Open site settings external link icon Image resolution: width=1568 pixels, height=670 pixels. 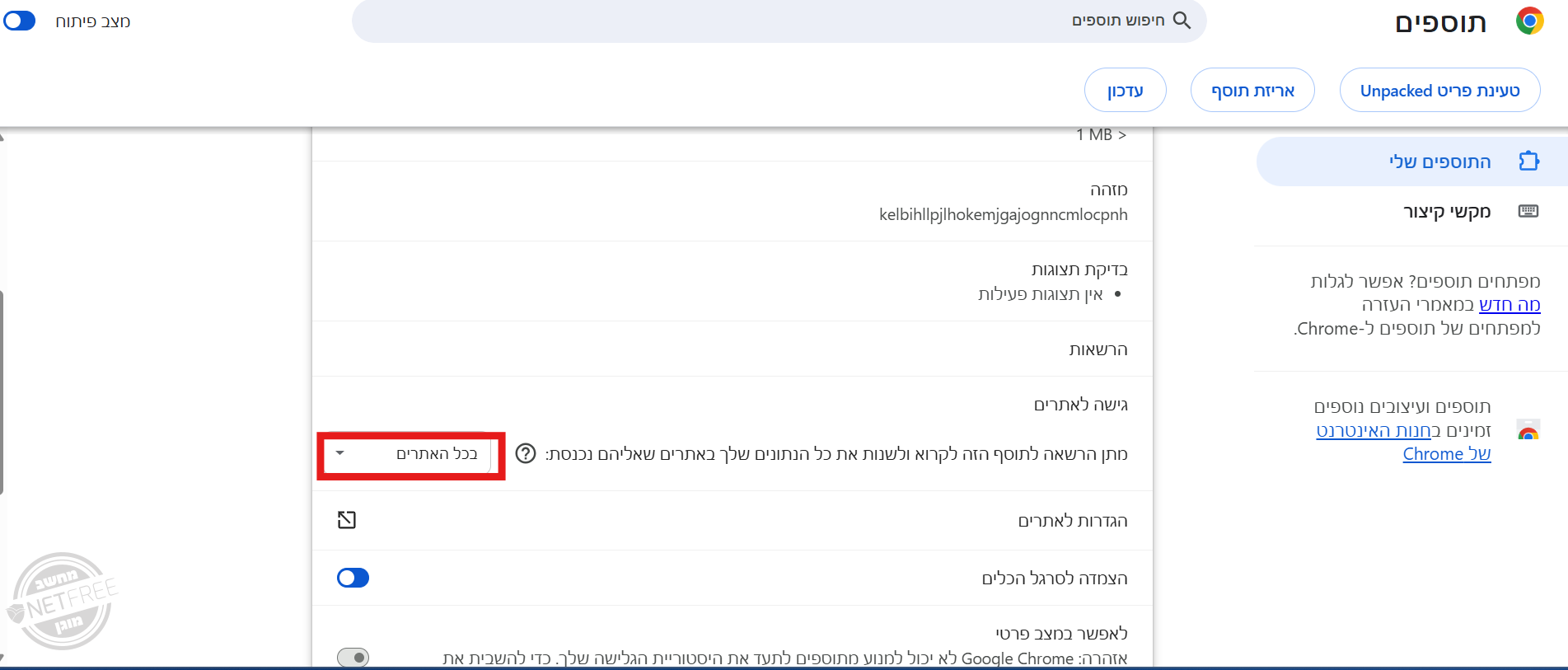(x=347, y=520)
